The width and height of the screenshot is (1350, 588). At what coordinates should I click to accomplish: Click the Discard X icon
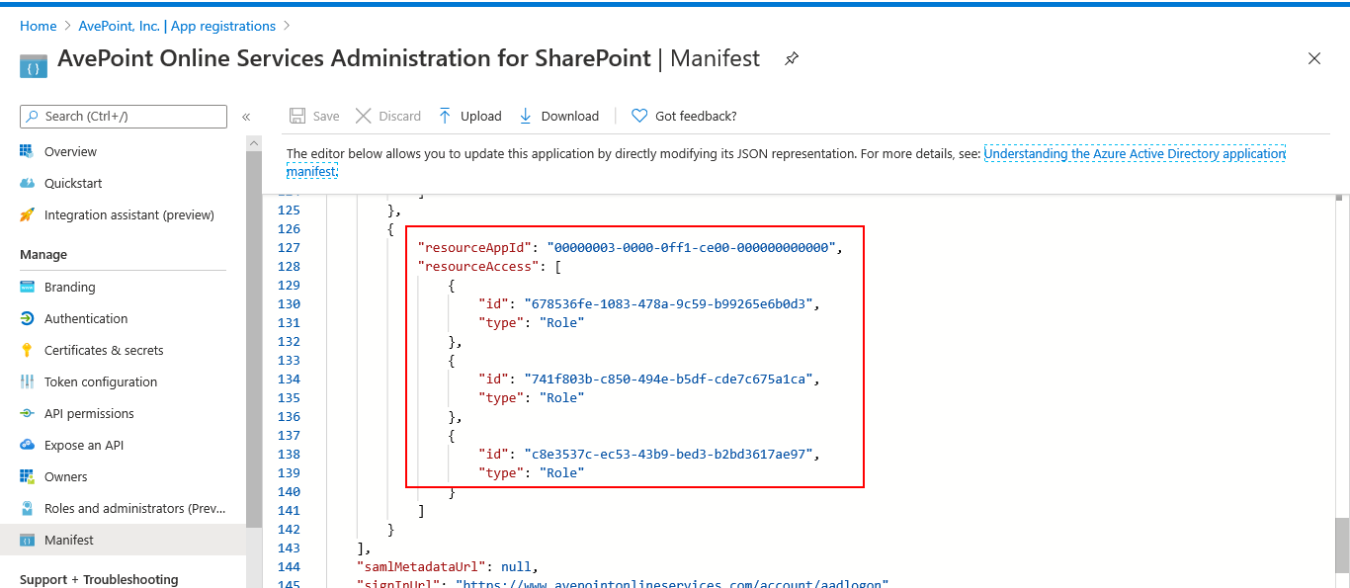coord(363,116)
